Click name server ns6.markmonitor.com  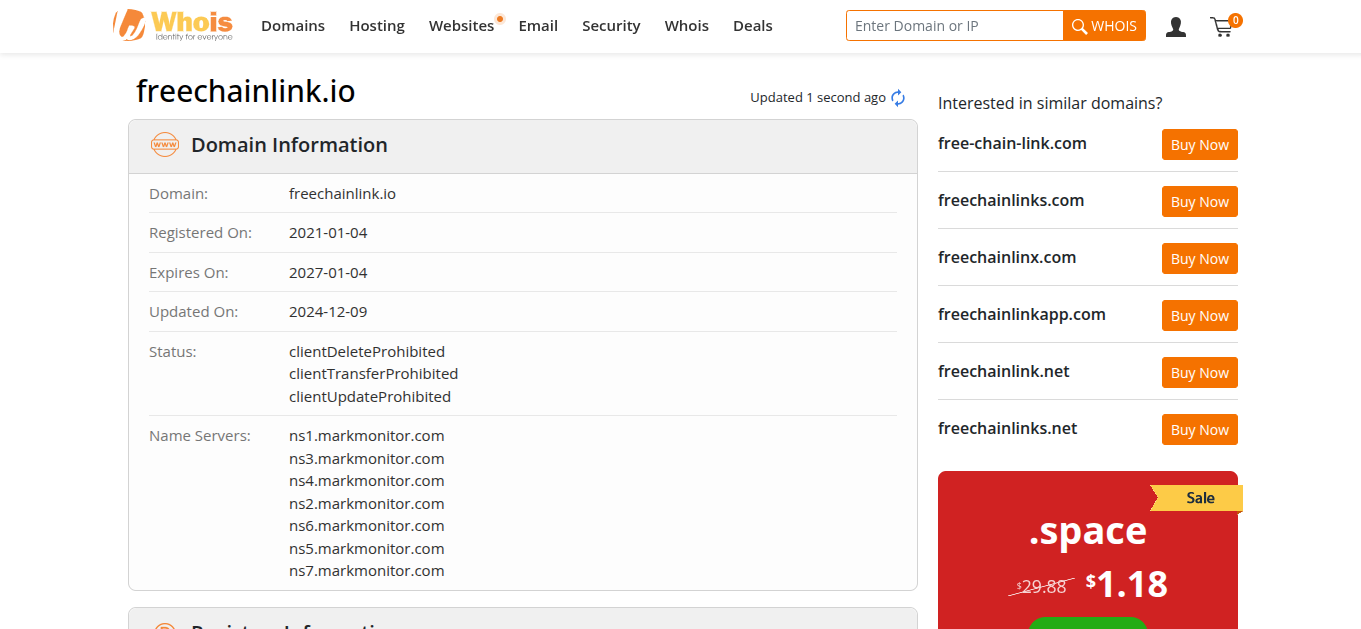(367, 526)
